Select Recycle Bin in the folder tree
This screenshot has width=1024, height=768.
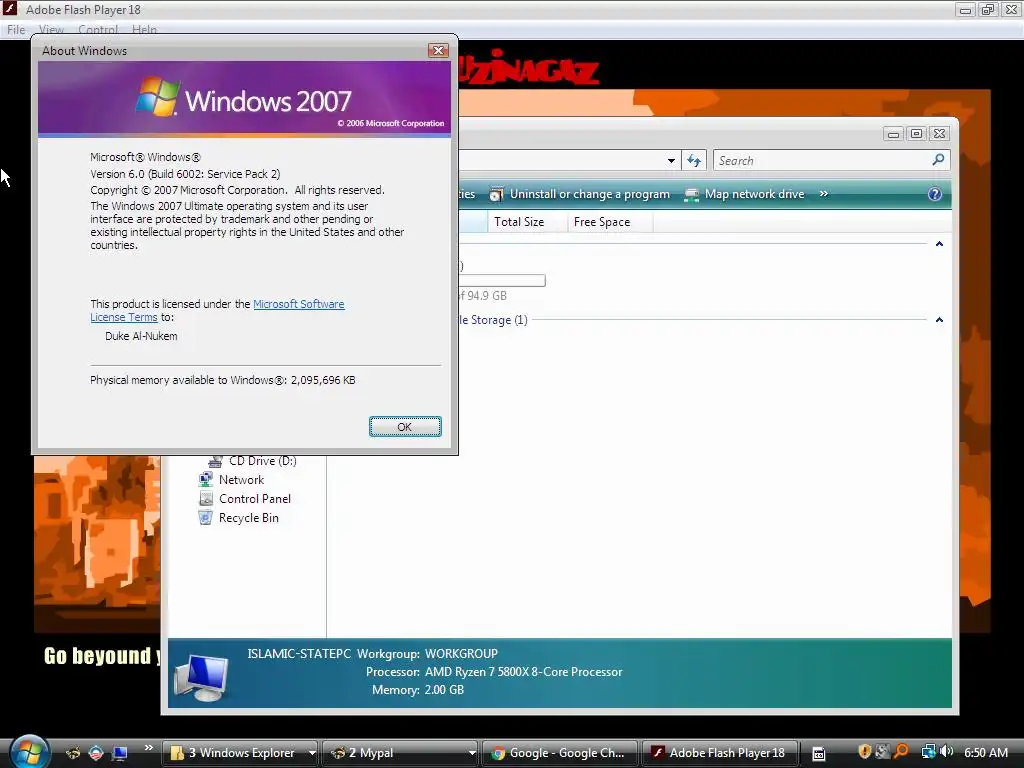249,518
